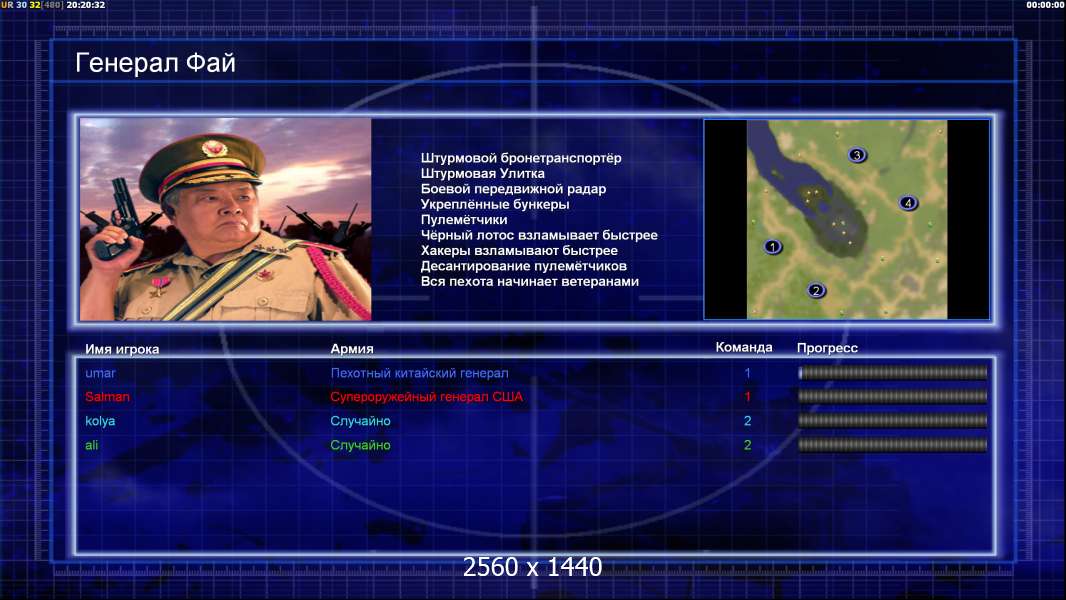This screenshot has width=1066, height=600.
Task: Select player name 'umar'
Action: [100, 373]
